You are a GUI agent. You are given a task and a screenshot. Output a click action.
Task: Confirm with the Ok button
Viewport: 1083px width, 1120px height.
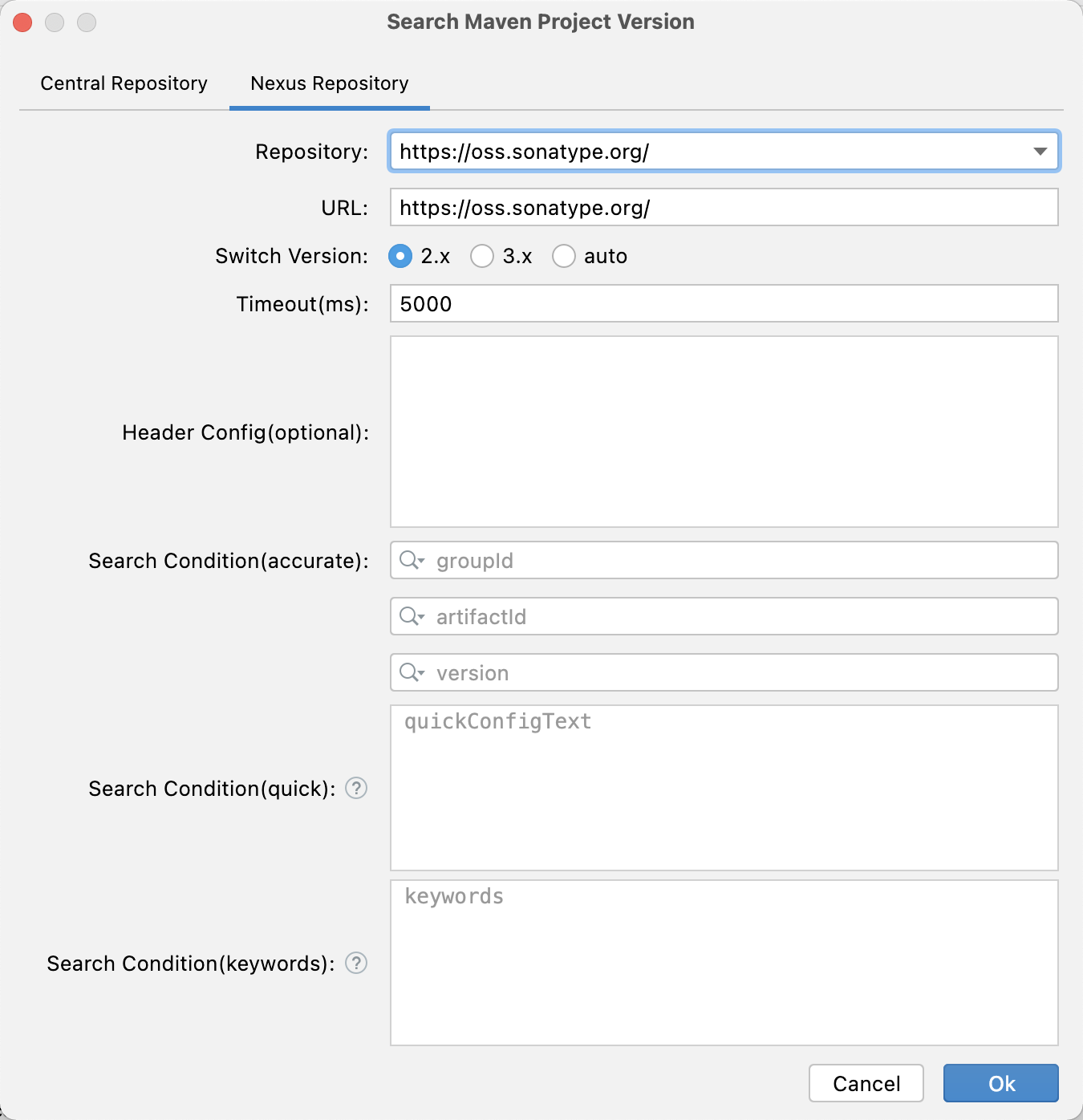[x=1001, y=1083]
